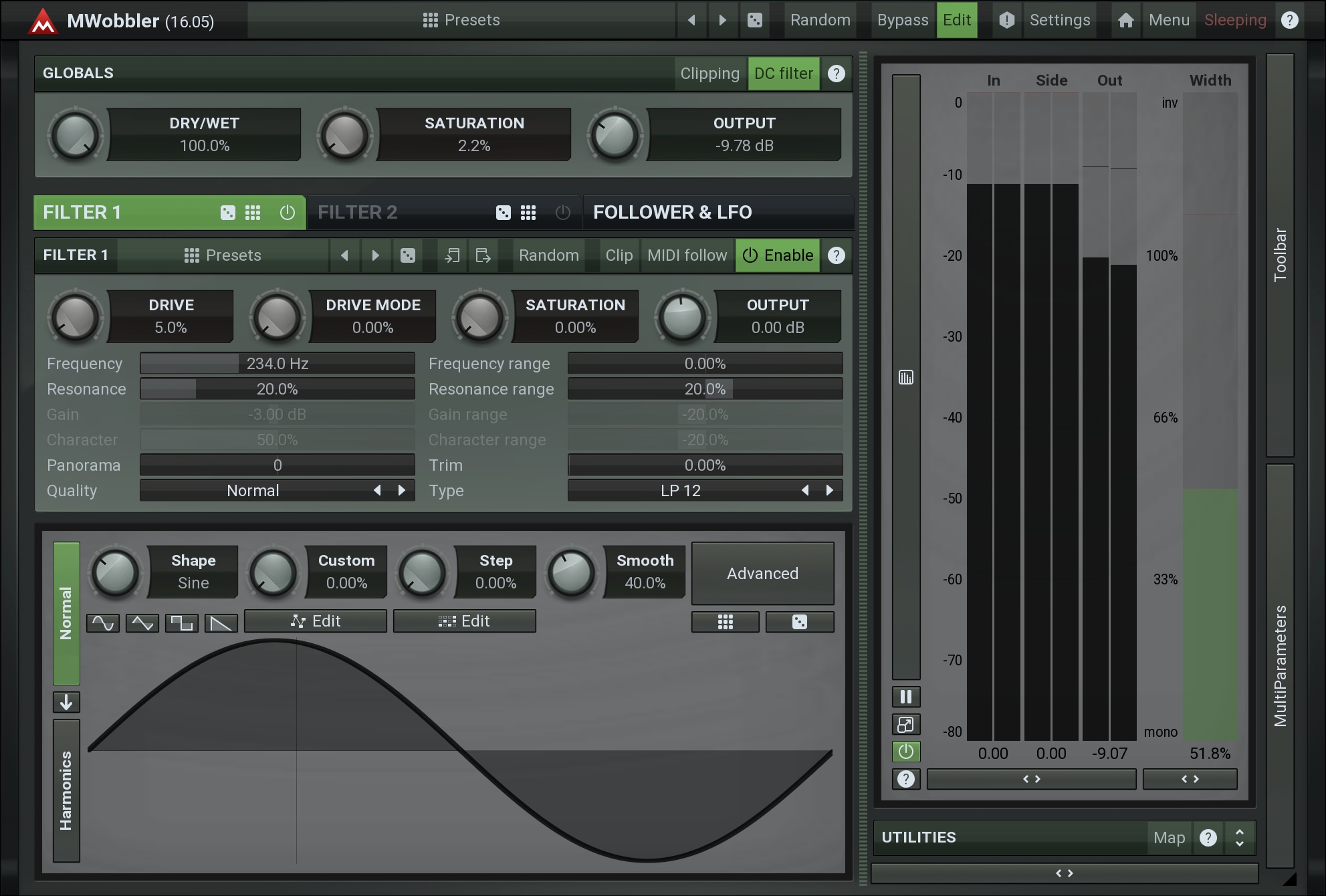
Task: Open Filter 1 tab presets grid icon
Action: point(253,213)
